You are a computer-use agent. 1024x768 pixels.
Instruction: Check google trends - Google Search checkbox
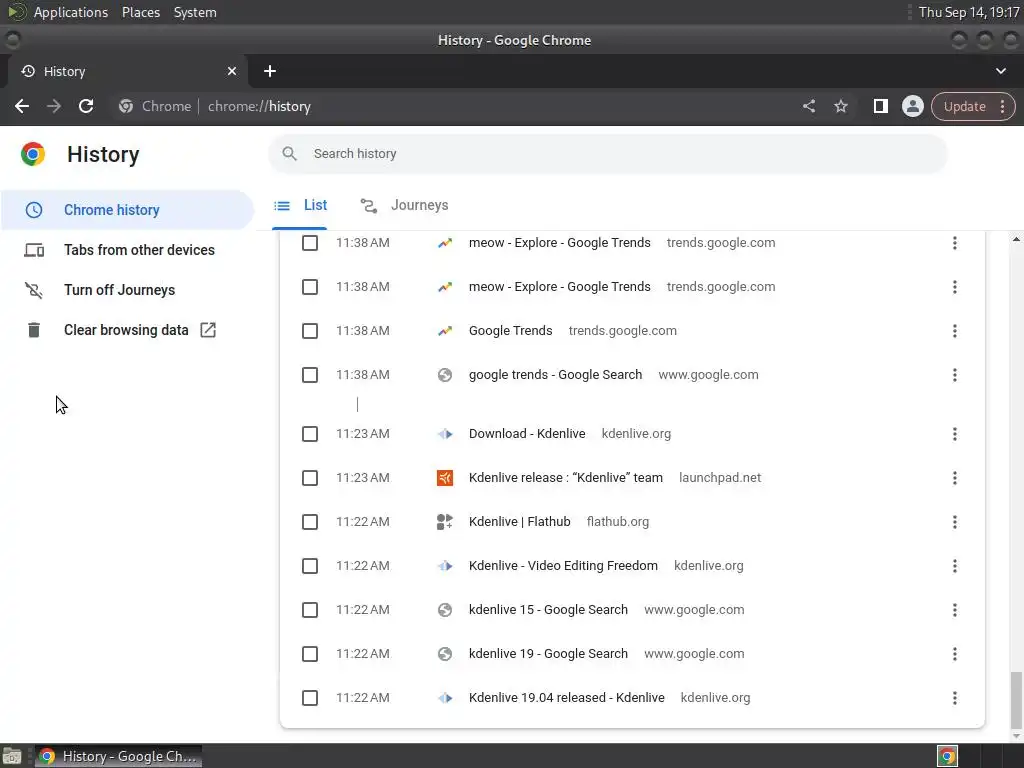[310, 375]
